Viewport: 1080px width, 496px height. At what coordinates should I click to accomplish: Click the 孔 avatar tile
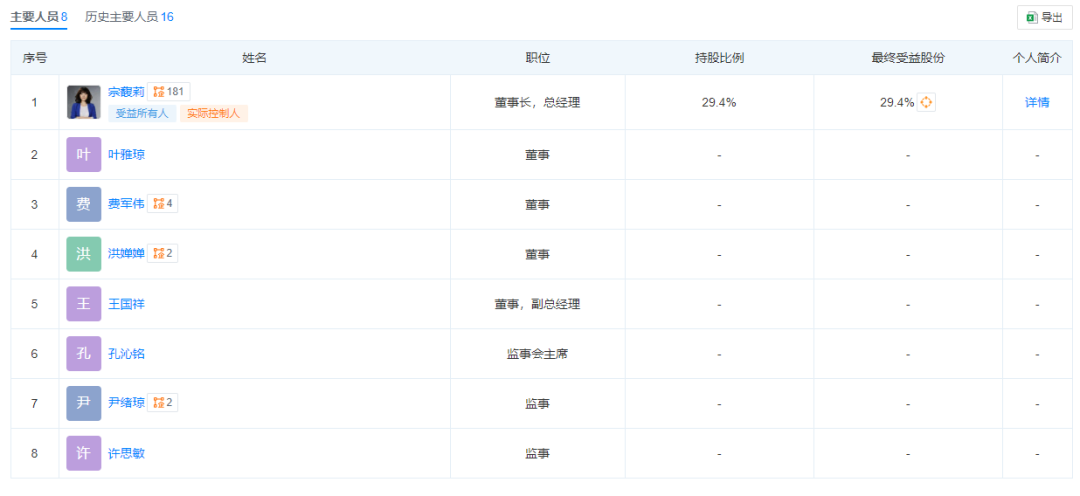coord(84,353)
